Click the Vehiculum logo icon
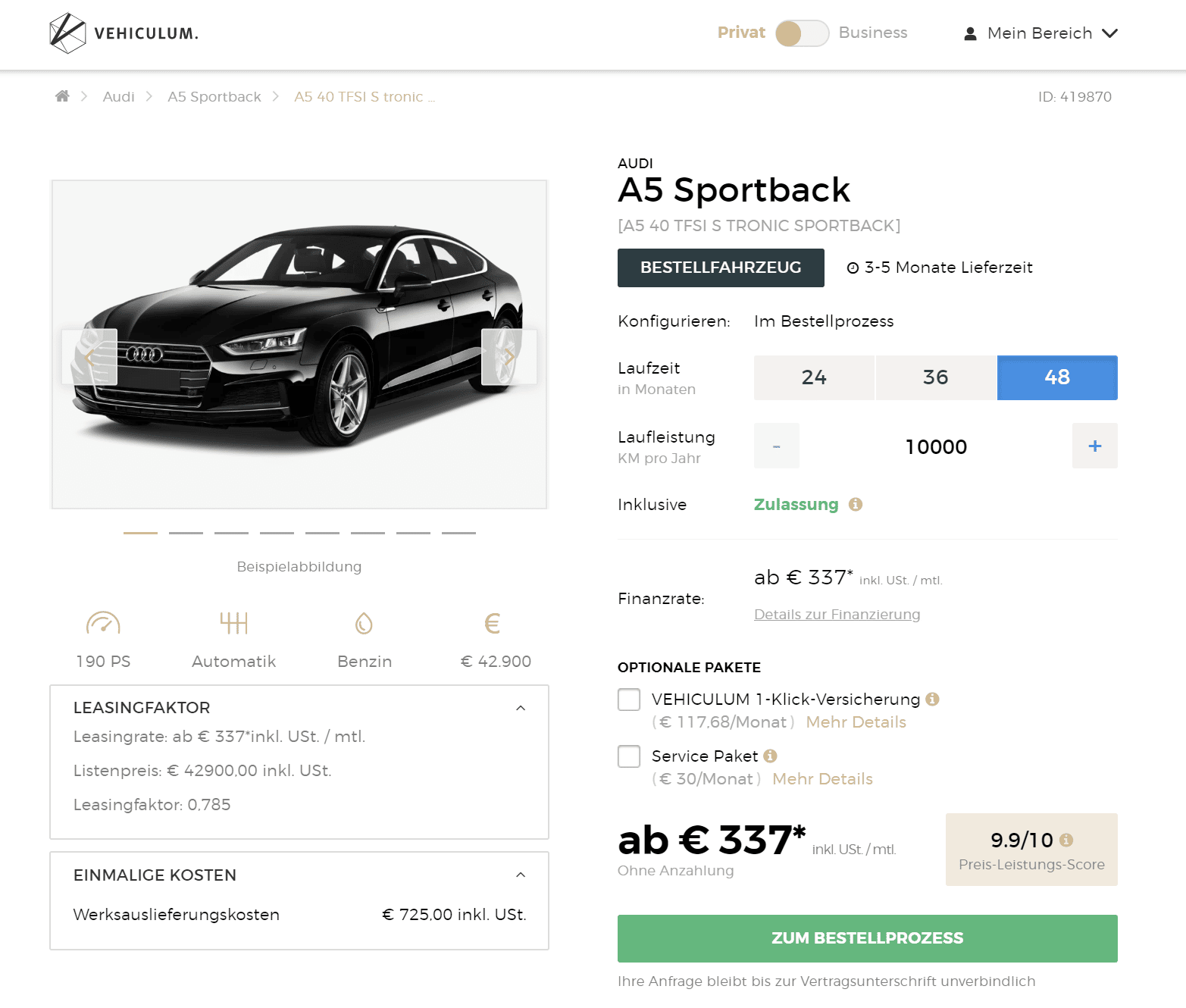Screen dimensions: 1186x1008 67,33
